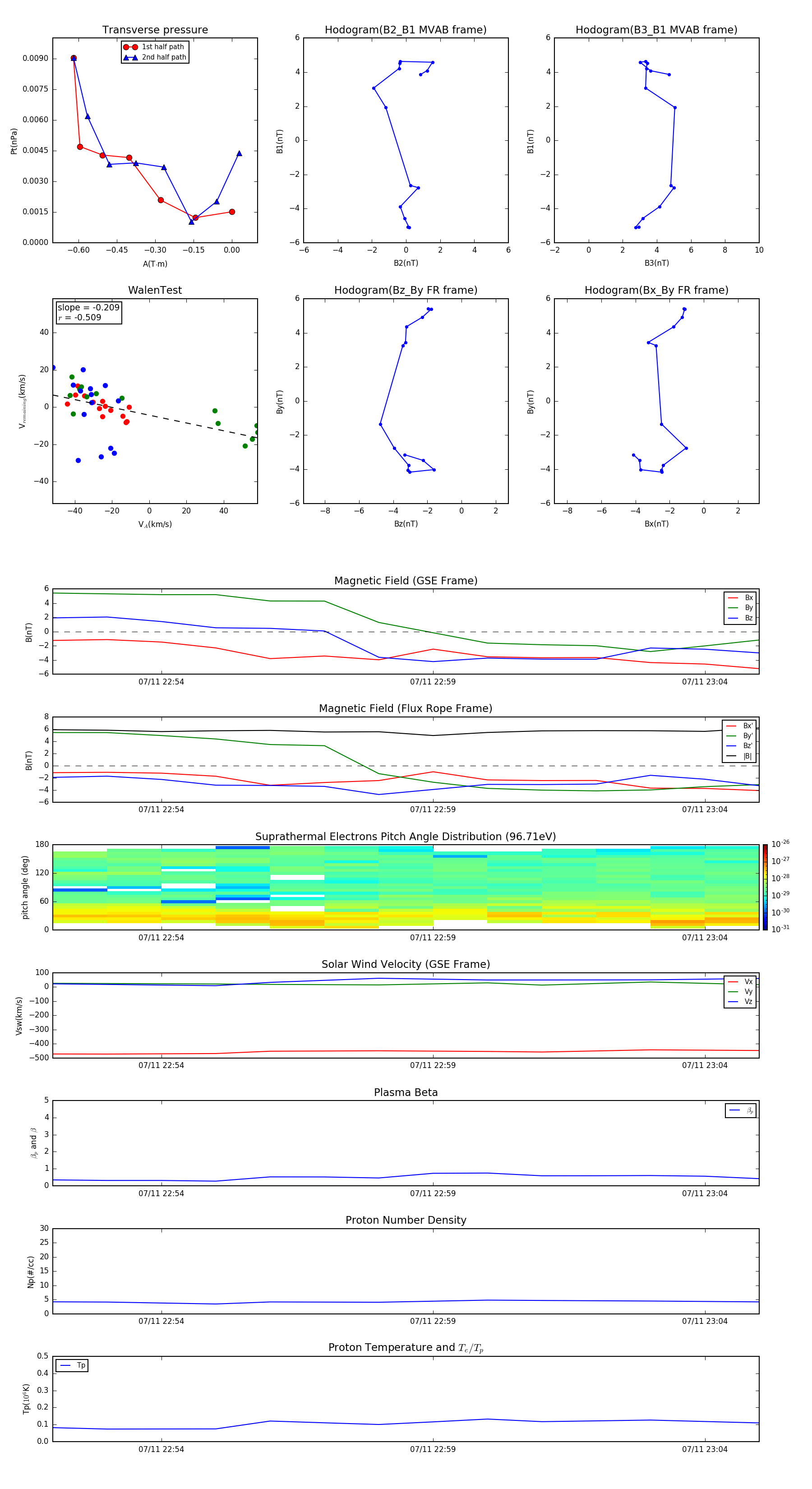The image size is (812, 1489).
Task: Click the 'Proton Number Density' title
Action: 406,1220
